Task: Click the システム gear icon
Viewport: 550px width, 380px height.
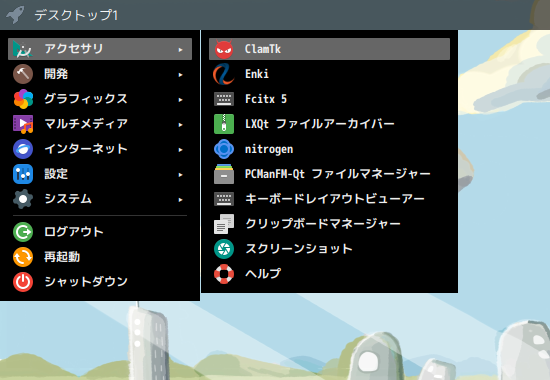Action: [x=23, y=199]
